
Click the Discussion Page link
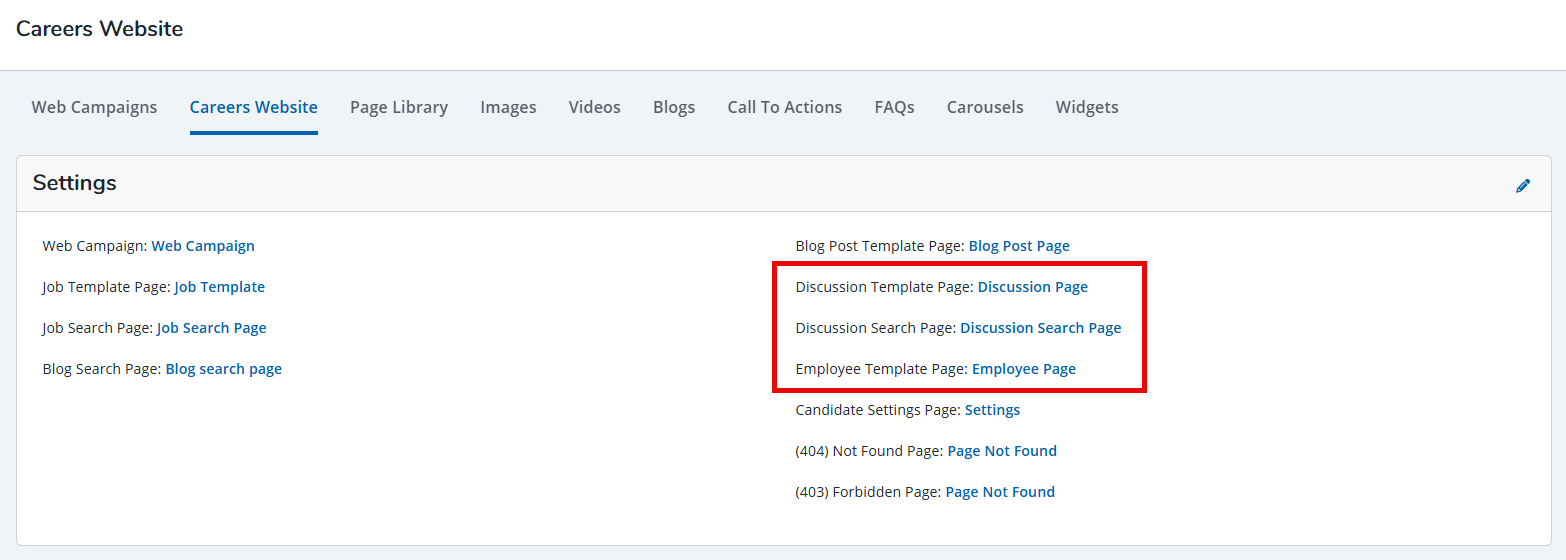(1032, 287)
